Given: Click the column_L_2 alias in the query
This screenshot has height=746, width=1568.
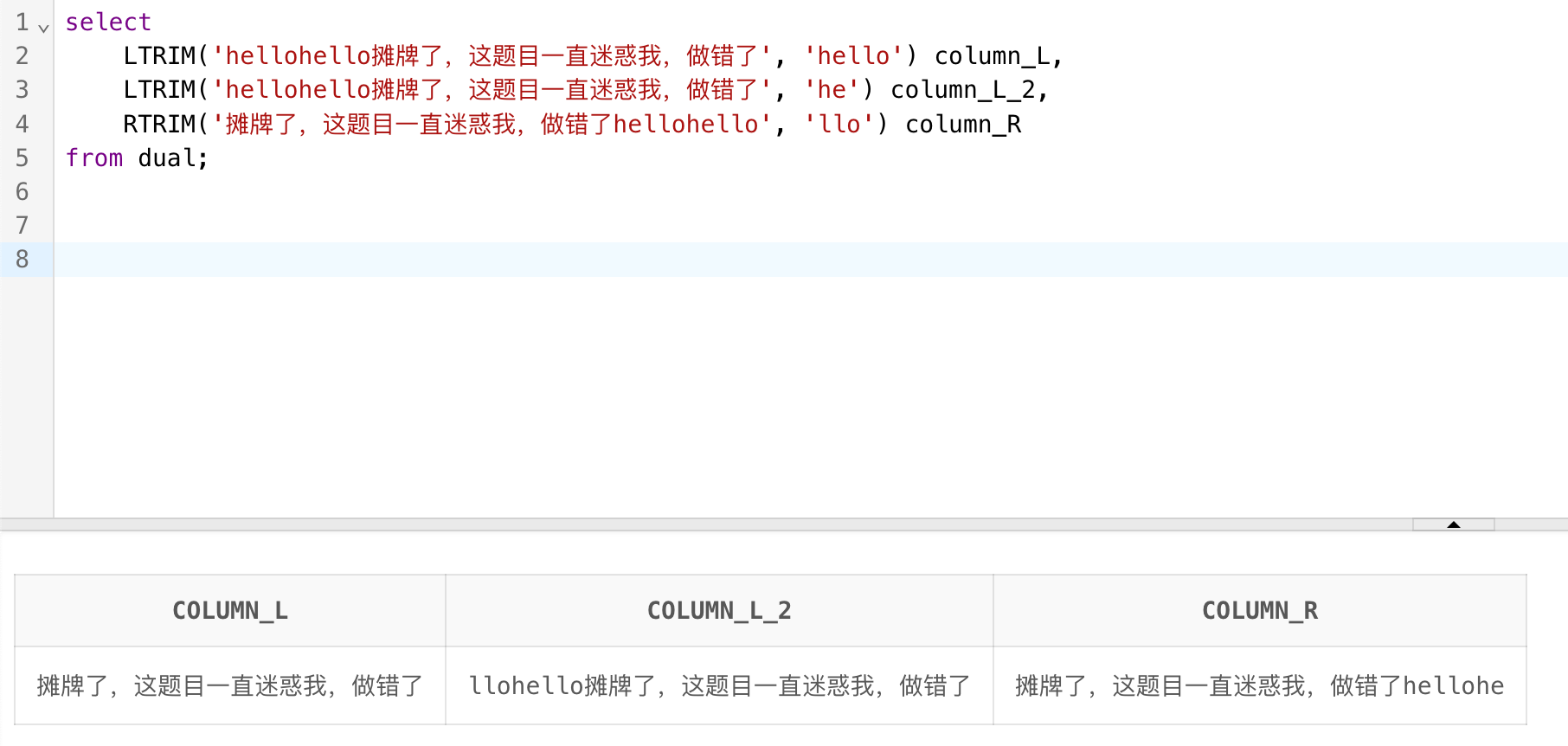Looking at the screenshot, I should 962,90.
